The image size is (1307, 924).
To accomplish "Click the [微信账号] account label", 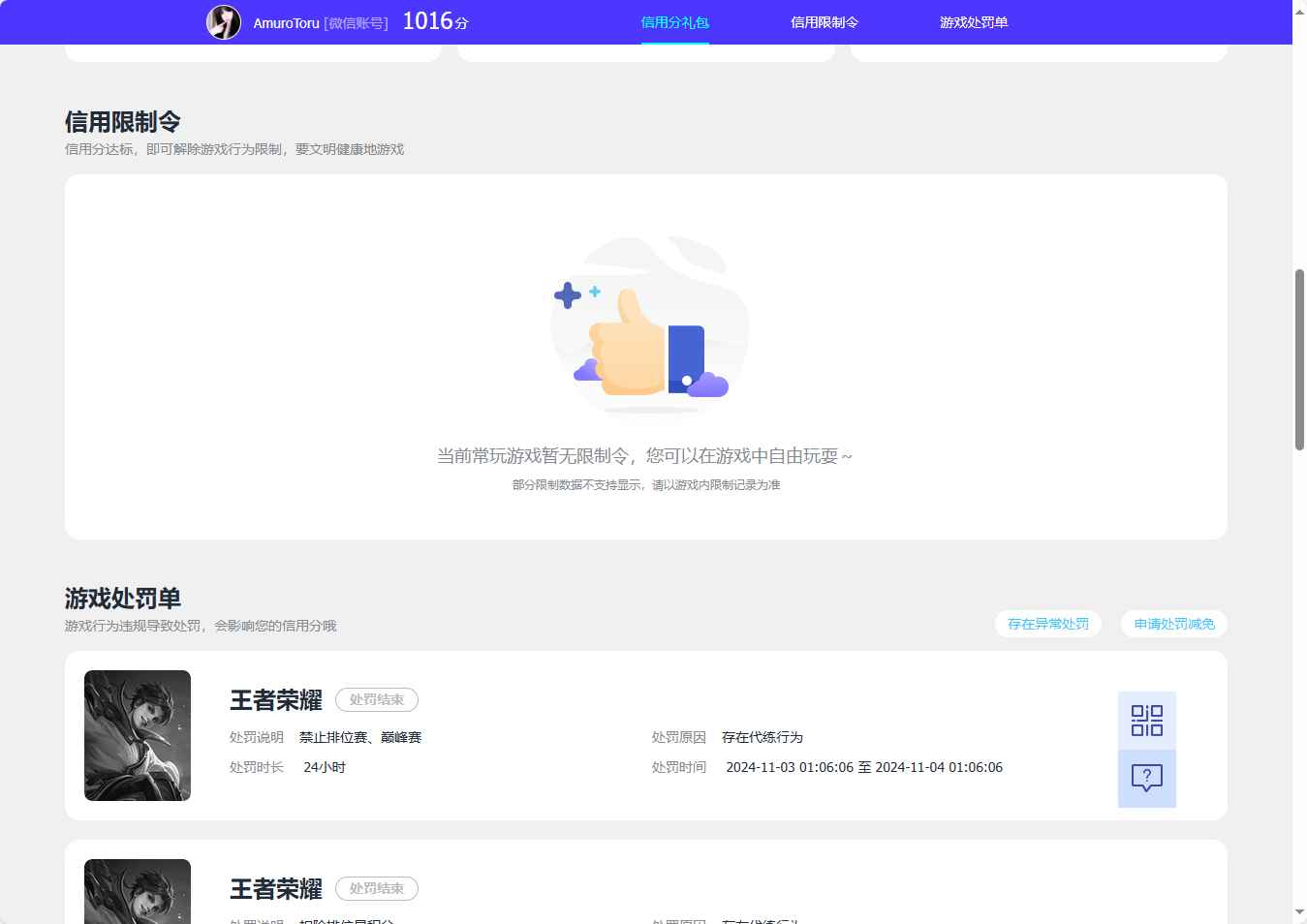I will coord(356,23).
